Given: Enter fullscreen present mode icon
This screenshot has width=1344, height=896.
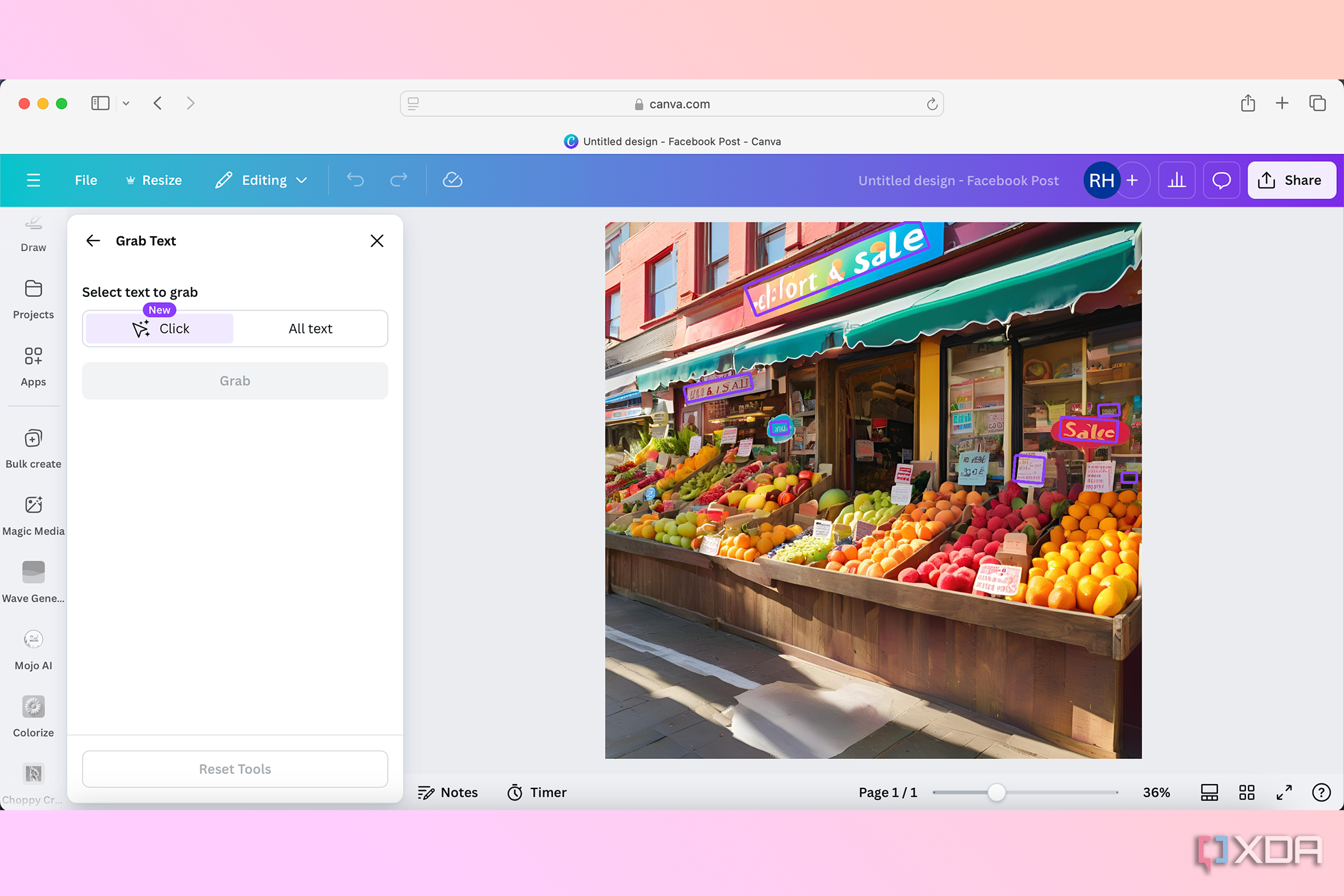Looking at the screenshot, I should [x=1284, y=792].
